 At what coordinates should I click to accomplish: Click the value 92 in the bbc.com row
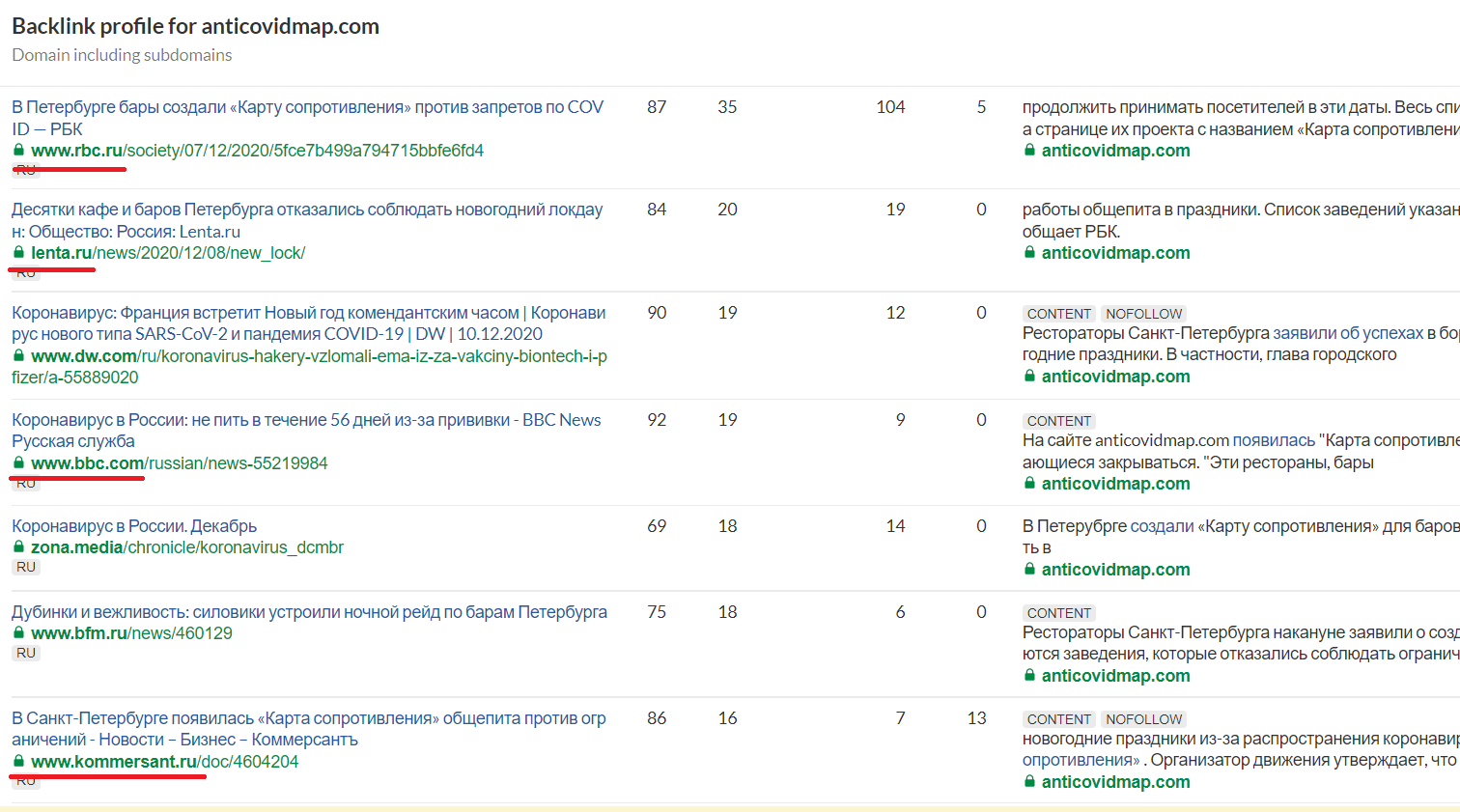click(657, 420)
